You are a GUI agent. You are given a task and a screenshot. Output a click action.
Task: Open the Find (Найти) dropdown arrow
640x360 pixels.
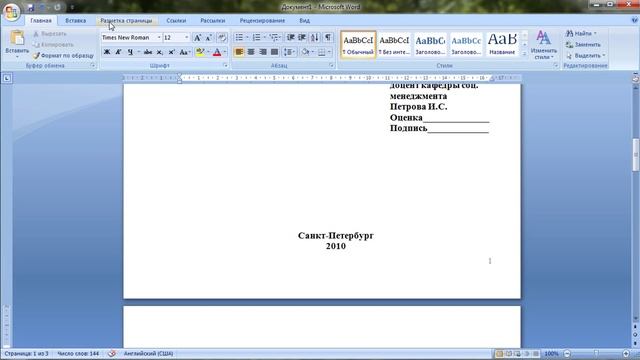595,33
